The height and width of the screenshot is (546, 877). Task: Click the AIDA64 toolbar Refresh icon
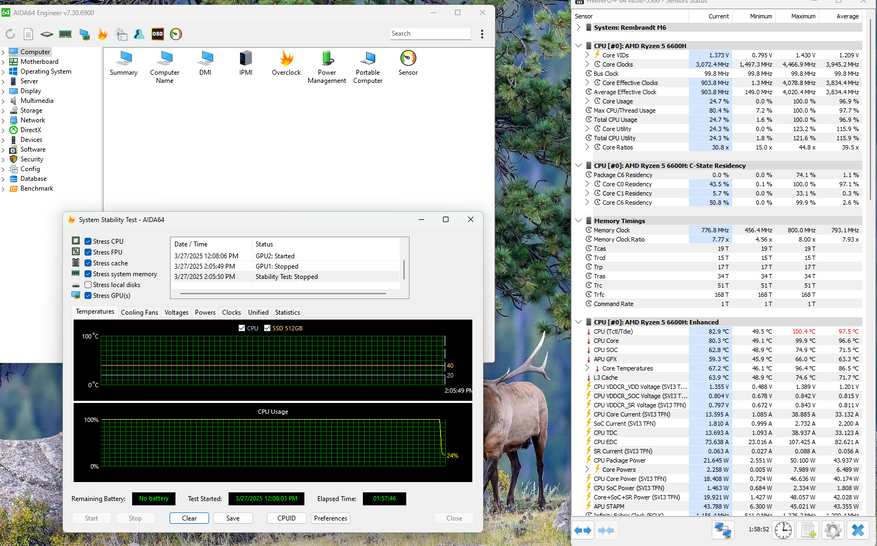[x=10, y=34]
